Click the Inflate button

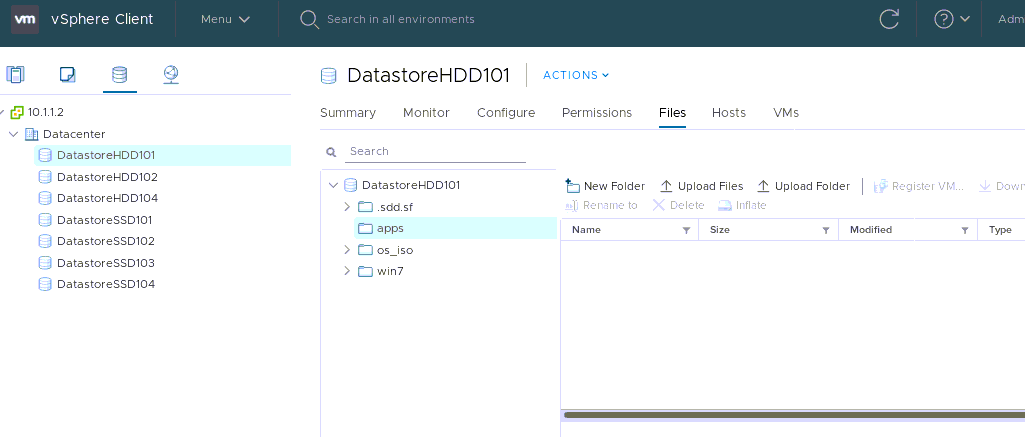(742, 205)
